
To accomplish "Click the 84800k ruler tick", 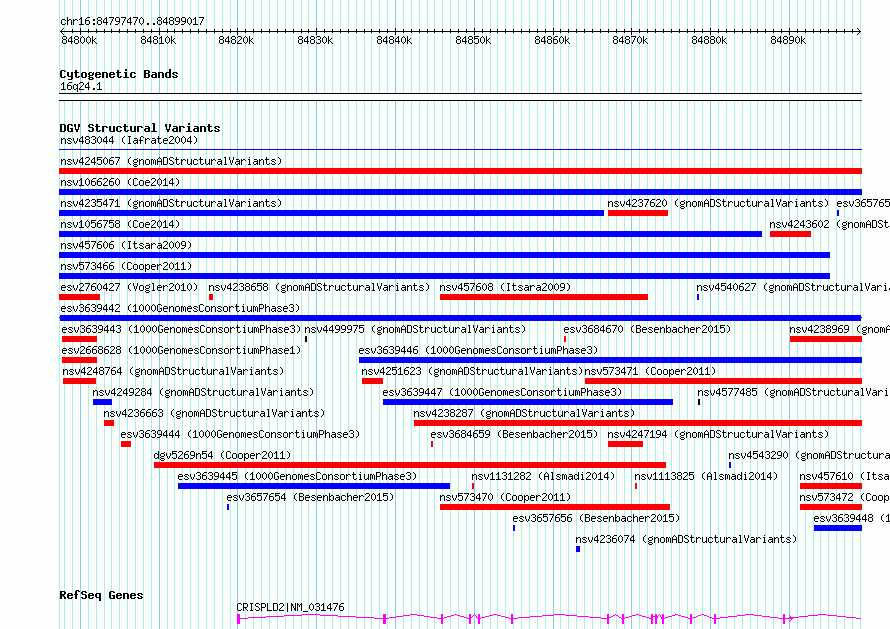I will tap(79, 40).
